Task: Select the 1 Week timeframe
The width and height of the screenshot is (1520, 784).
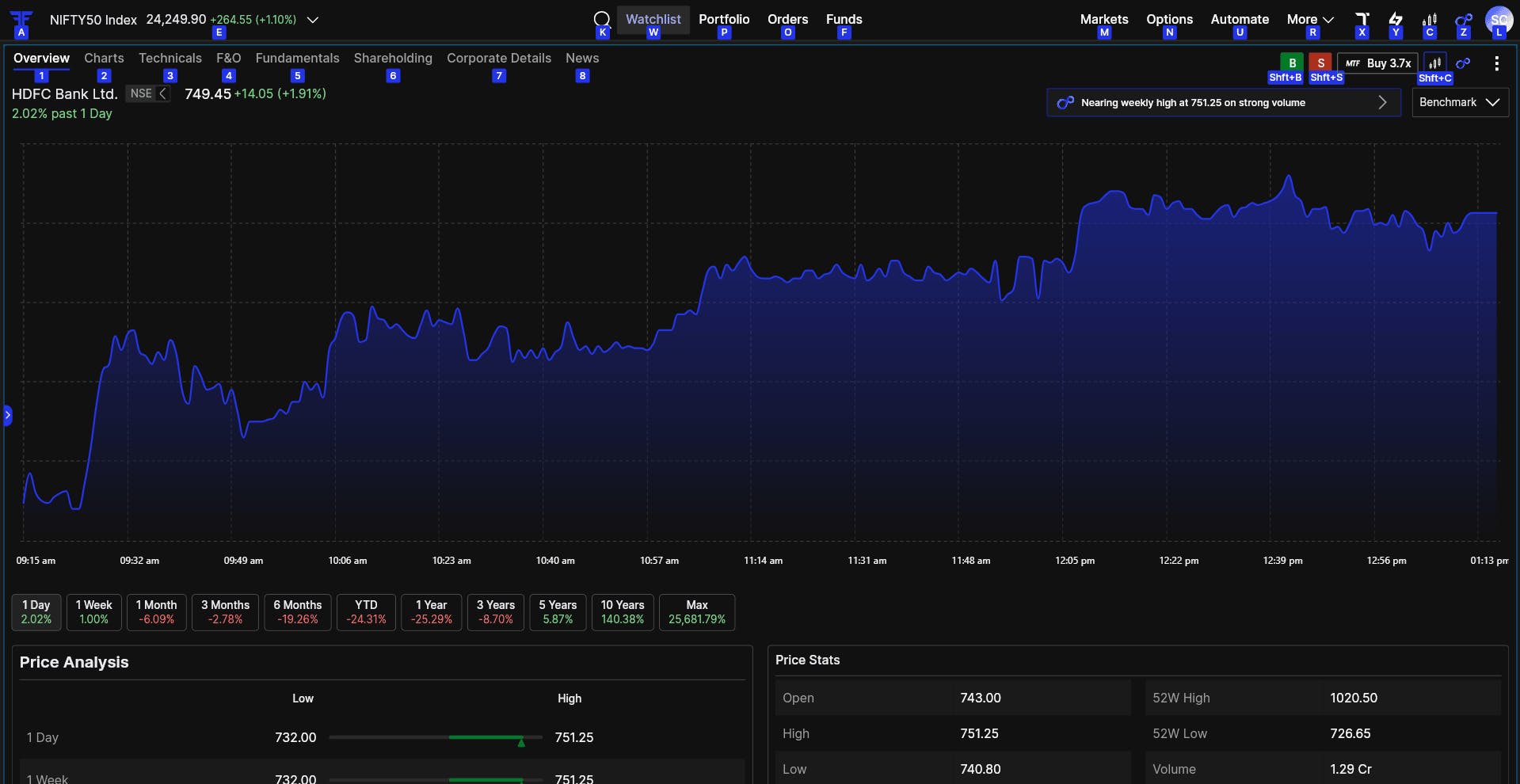Action: click(94, 612)
